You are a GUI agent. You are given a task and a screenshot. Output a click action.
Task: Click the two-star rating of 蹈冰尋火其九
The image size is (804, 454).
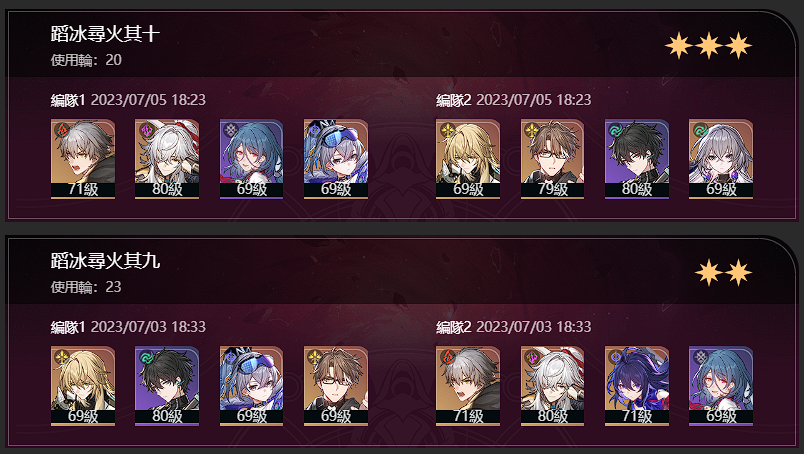723,272
